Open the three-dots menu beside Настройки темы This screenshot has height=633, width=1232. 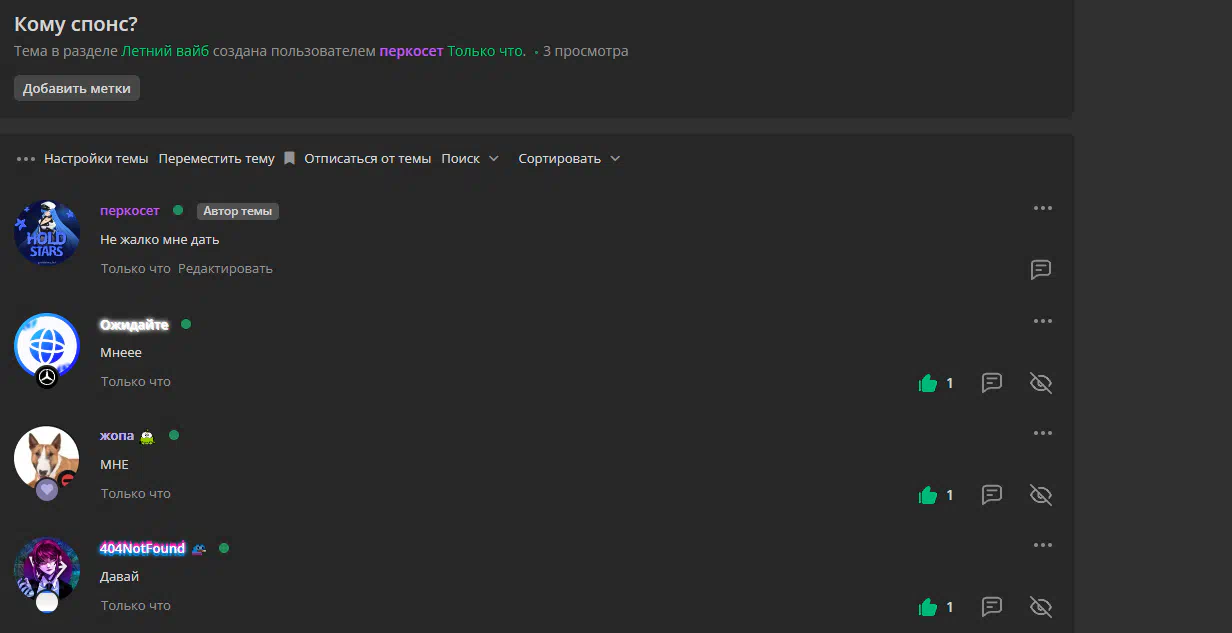(x=26, y=159)
